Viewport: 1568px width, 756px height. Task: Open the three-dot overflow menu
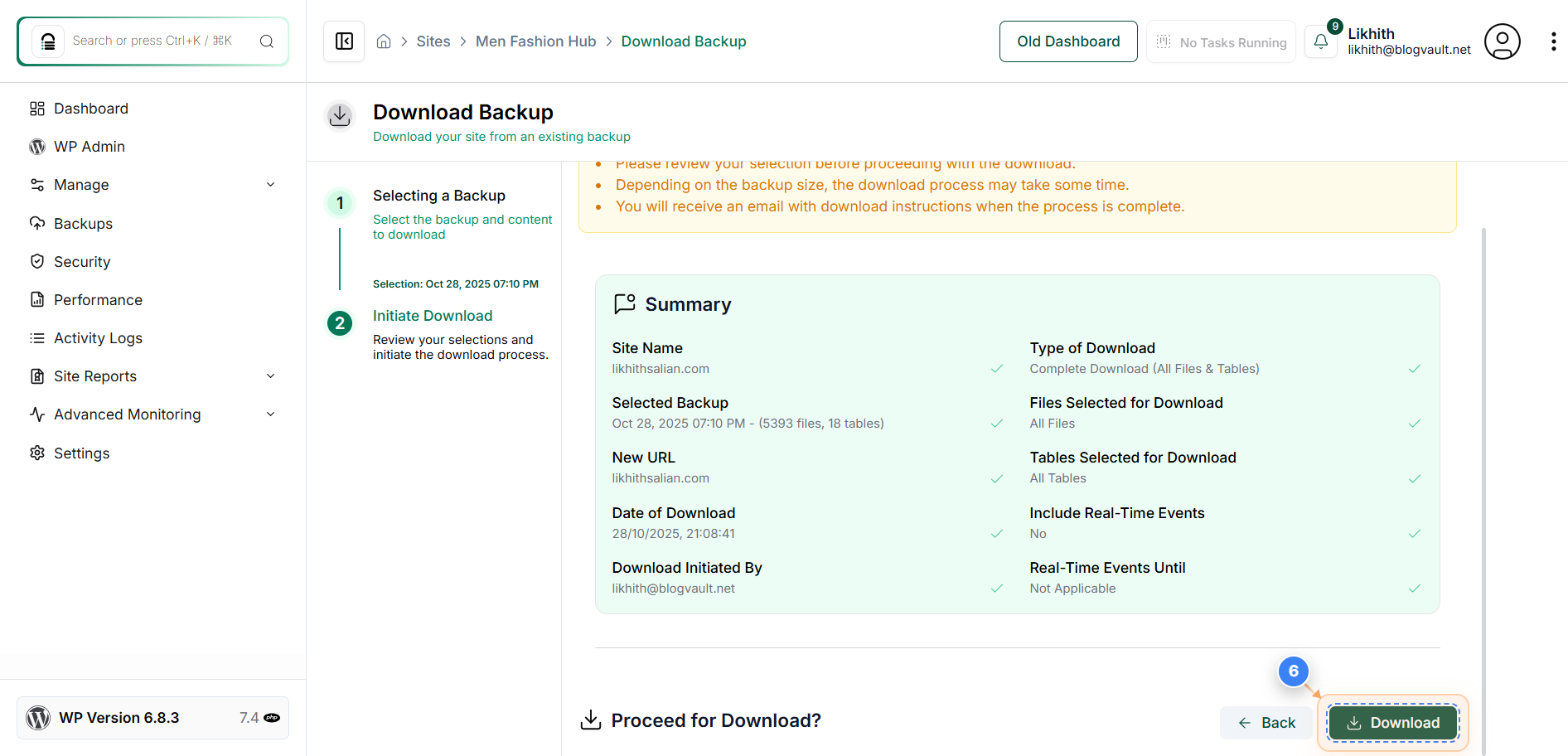pyautogui.click(x=1554, y=41)
